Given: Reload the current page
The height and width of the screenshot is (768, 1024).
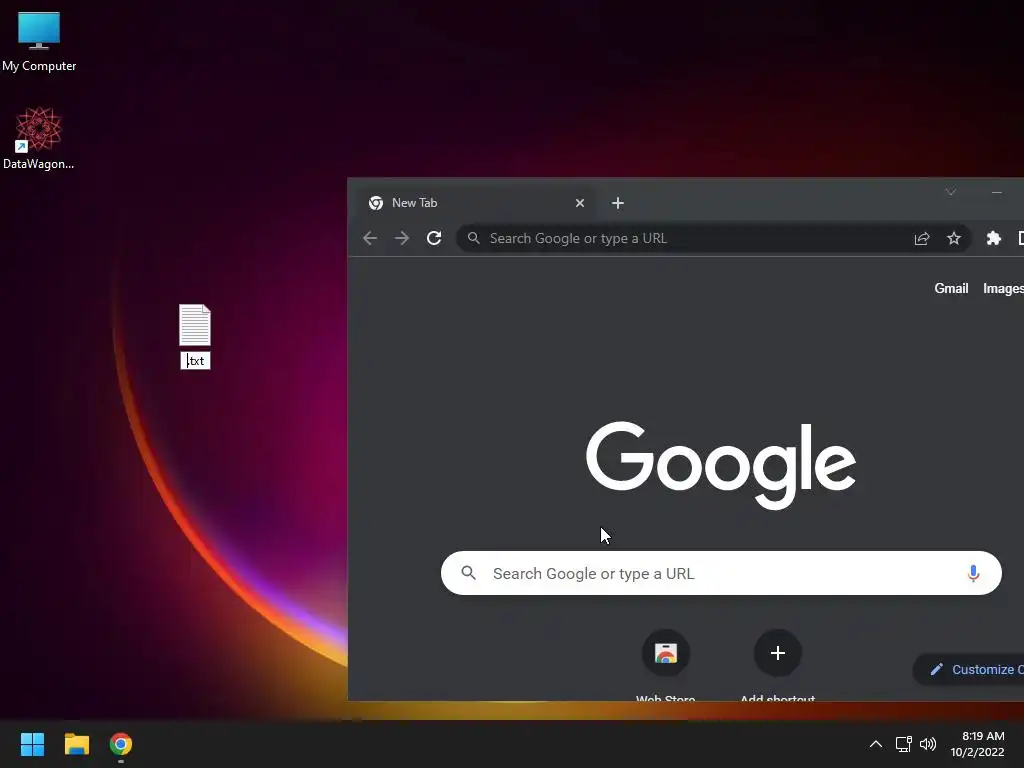Looking at the screenshot, I should [x=434, y=238].
